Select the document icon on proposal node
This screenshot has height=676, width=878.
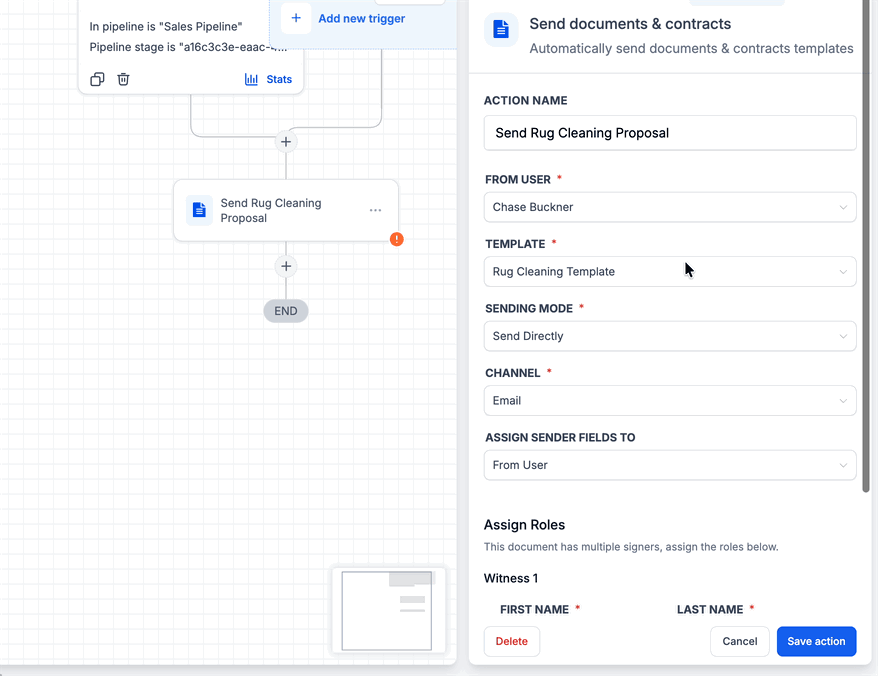(x=199, y=210)
